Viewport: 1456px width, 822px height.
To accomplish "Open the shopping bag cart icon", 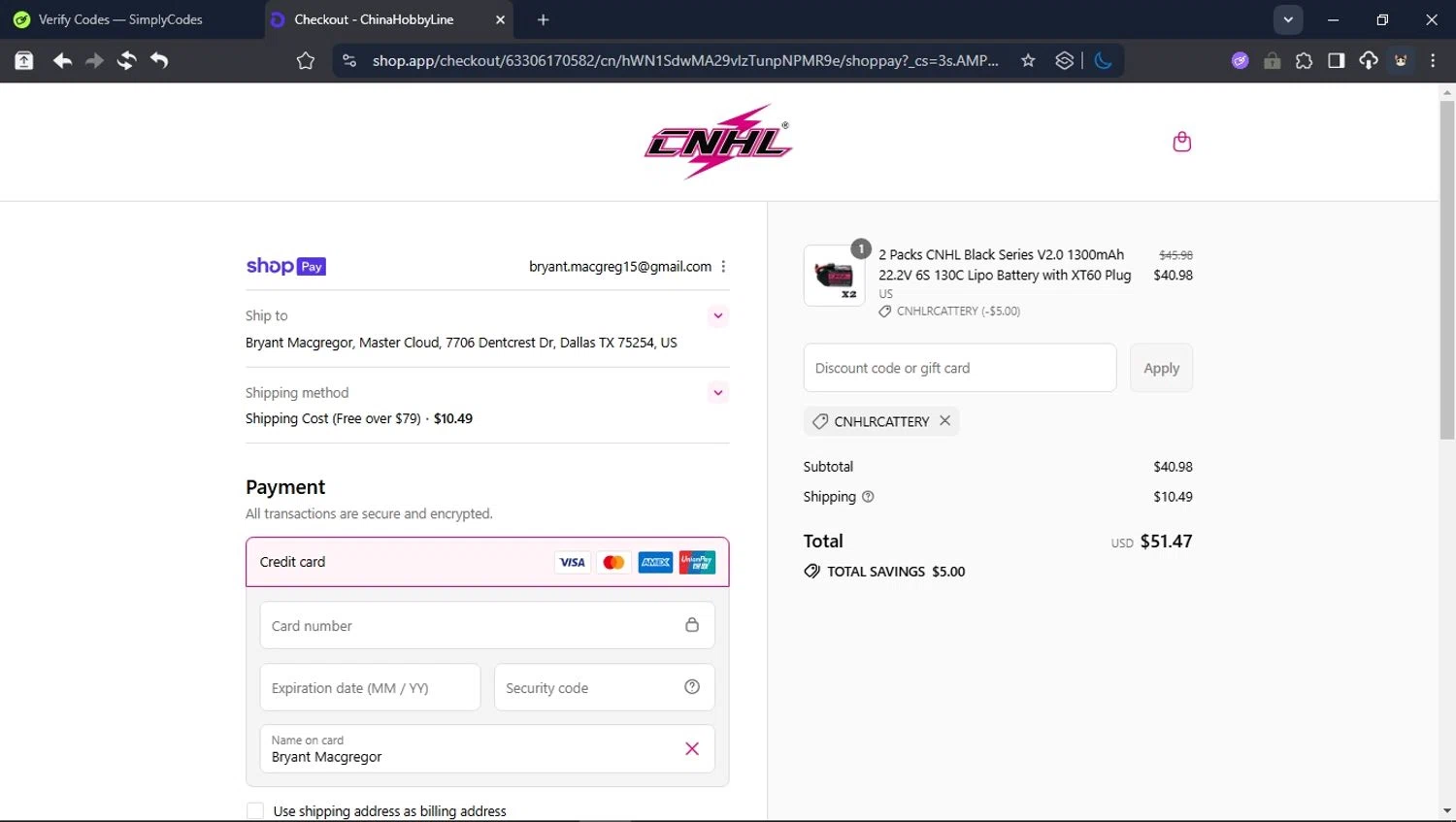I will 1181,142.
